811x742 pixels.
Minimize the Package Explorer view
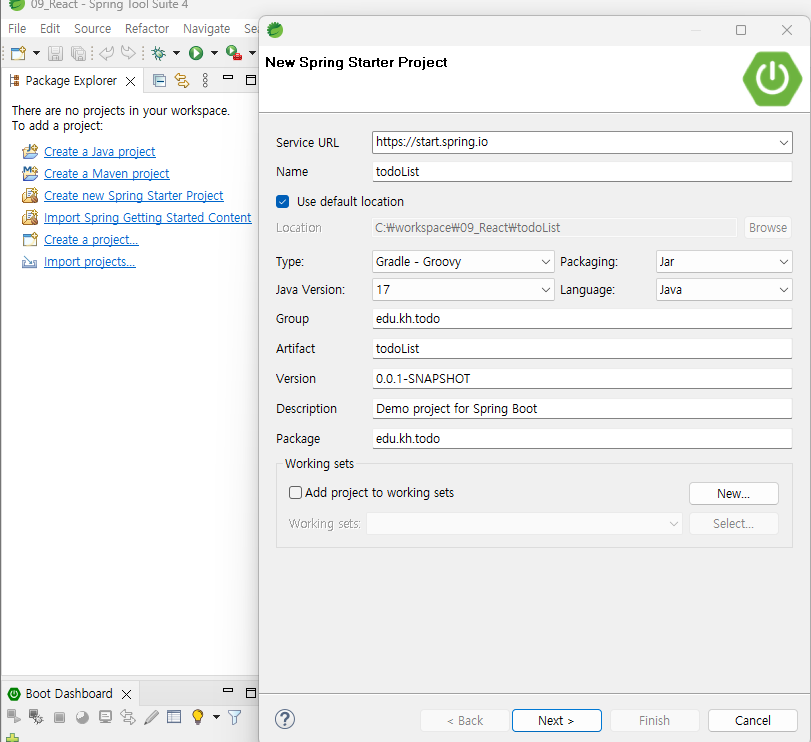tap(228, 78)
